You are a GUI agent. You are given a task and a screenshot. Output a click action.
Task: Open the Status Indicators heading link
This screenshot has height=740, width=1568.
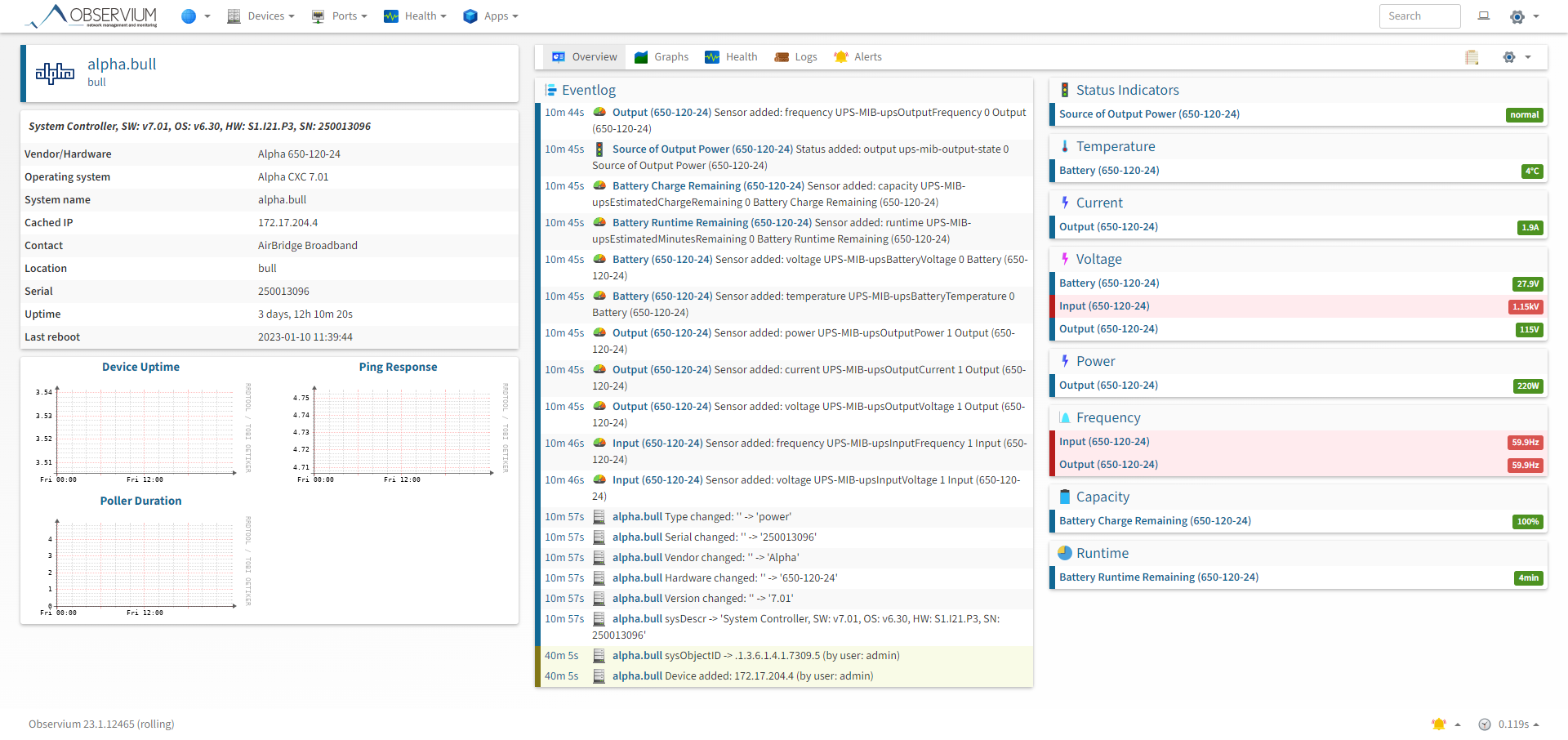click(x=1127, y=90)
